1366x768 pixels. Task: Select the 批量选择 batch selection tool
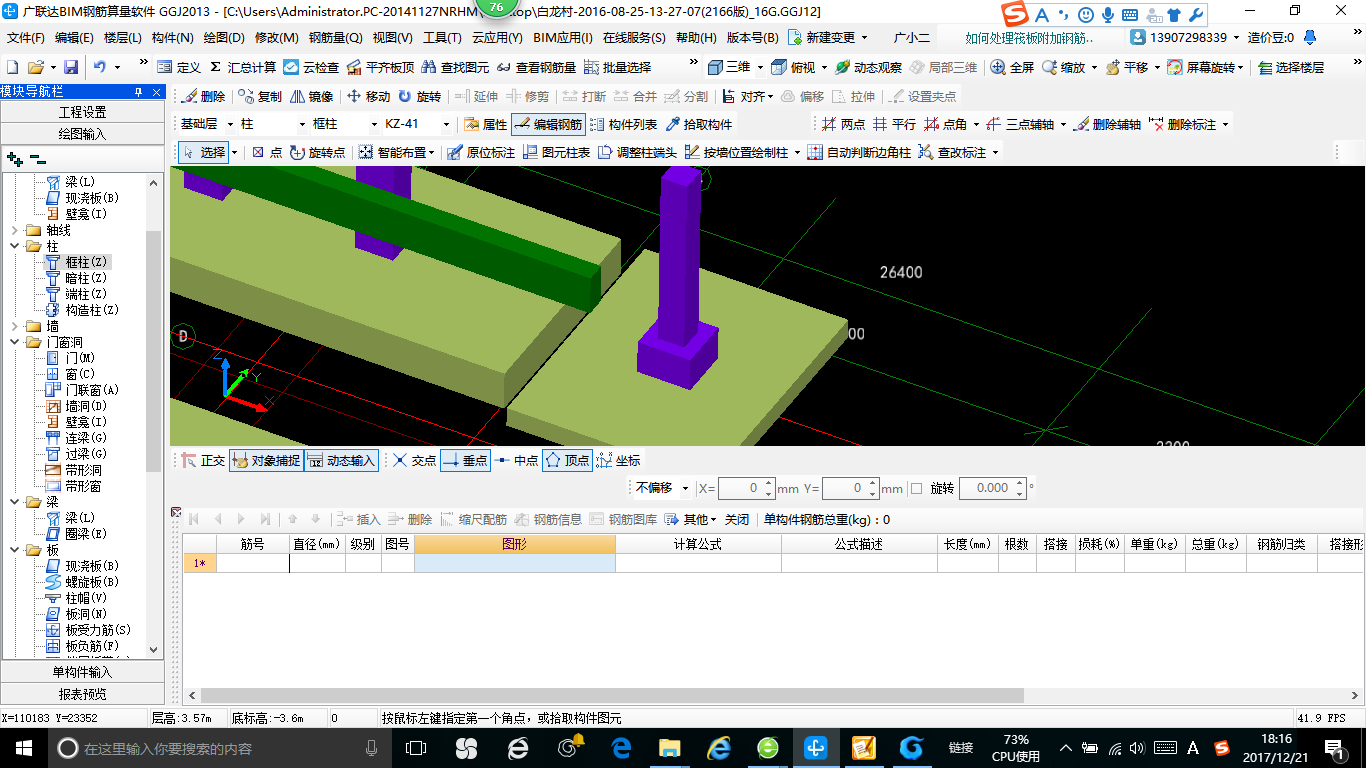click(x=617, y=67)
